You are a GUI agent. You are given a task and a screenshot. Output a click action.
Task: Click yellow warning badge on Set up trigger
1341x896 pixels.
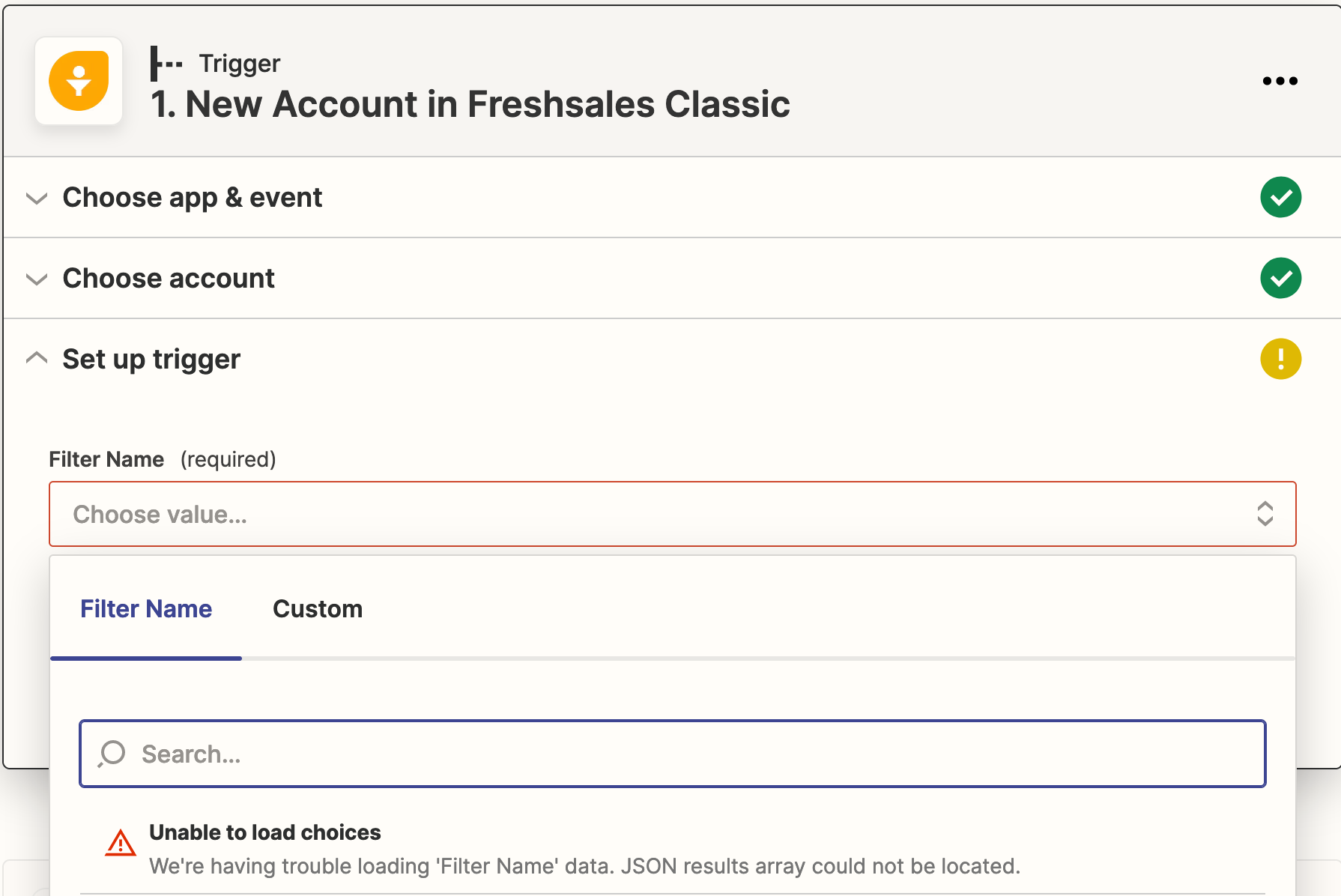(x=1280, y=359)
